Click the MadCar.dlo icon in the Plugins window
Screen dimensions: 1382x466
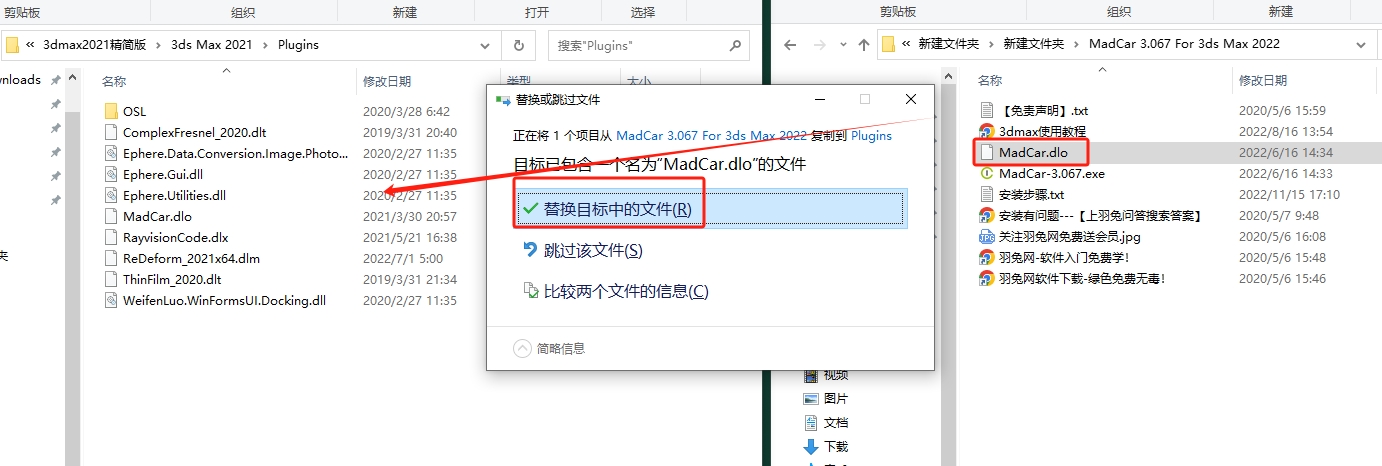pos(111,216)
